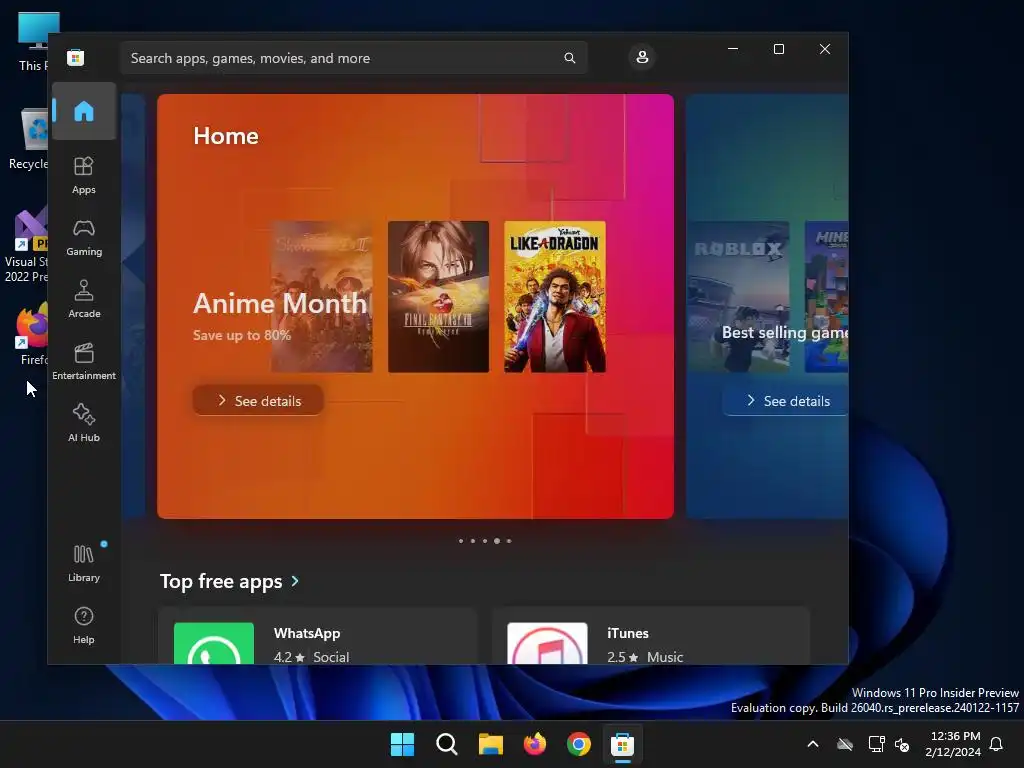Open the Arcade section
The image size is (1024, 768).
[84, 299]
